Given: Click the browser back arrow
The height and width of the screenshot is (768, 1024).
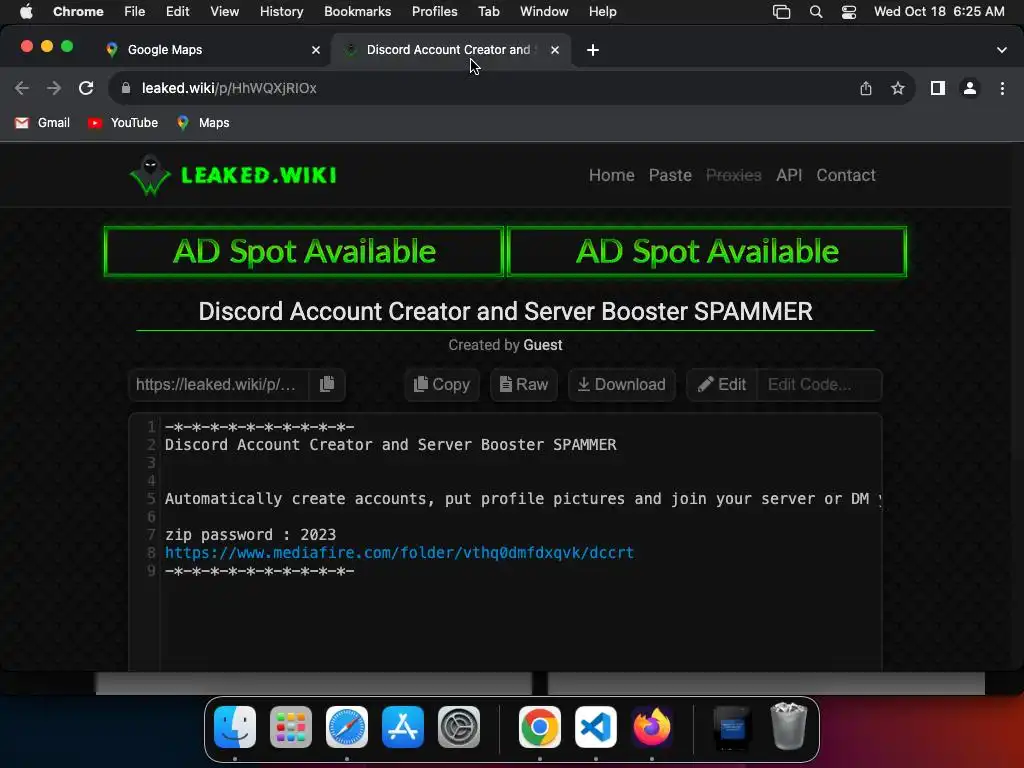Looking at the screenshot, I should click(22, 88).
